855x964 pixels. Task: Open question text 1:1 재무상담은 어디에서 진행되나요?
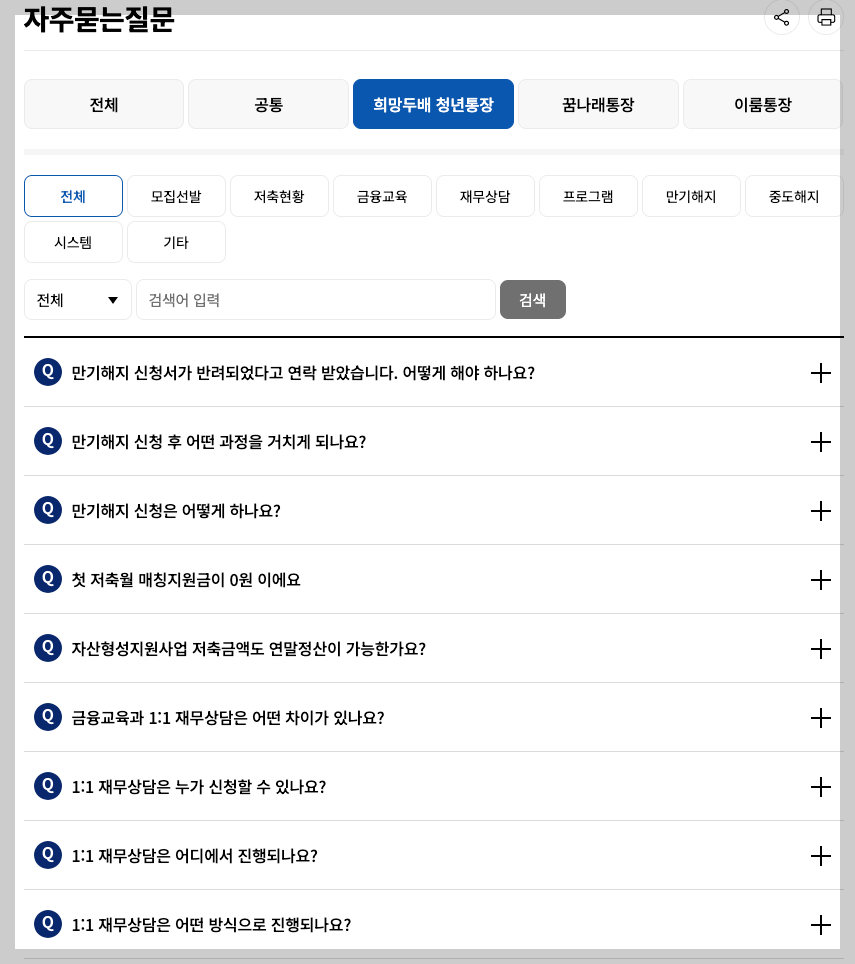pyautogui.click(x=194, y=856)
